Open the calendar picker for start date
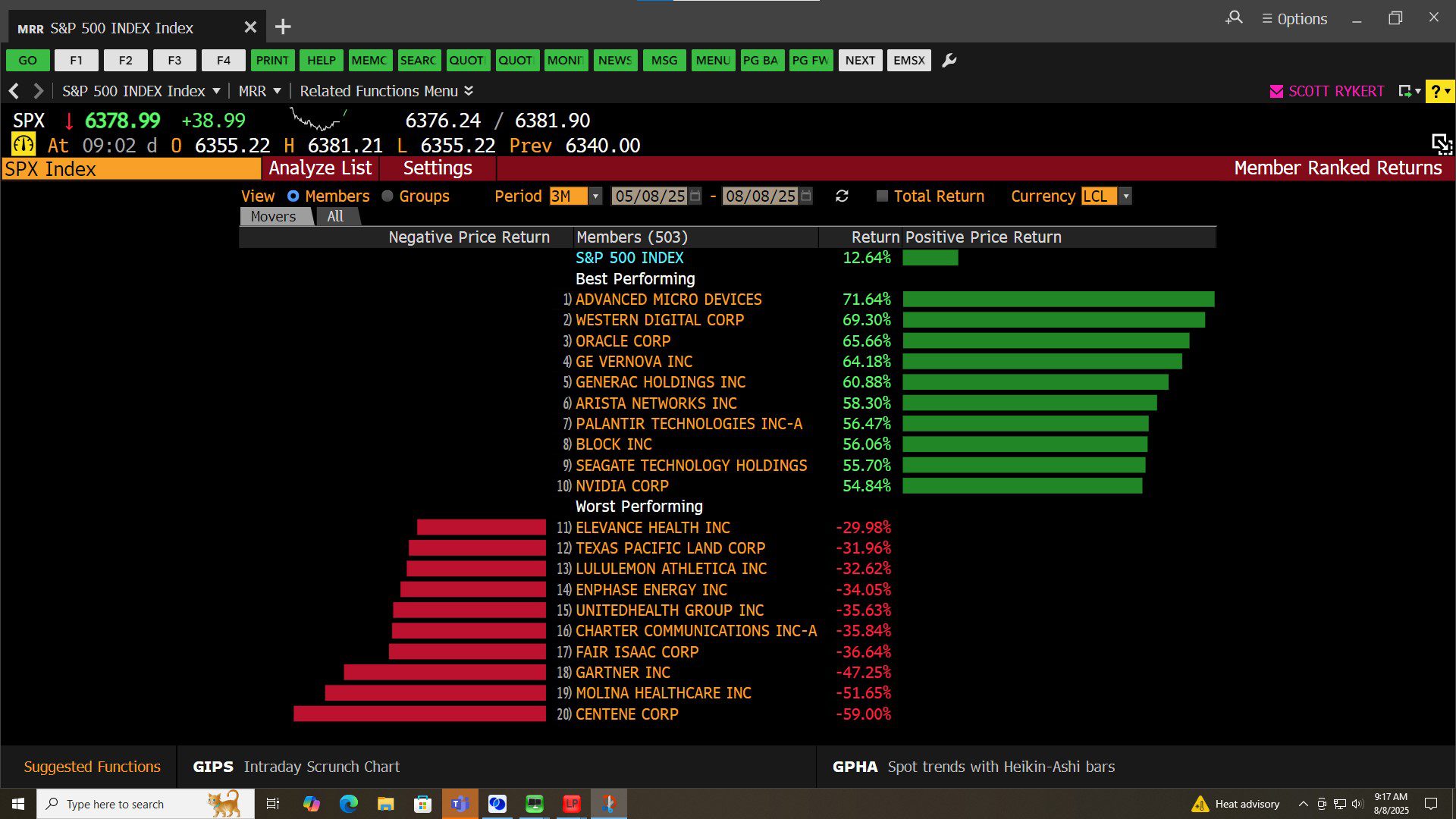Viewport: 1456px width, 819px height. pyautogui.click(x=695, y=196)
